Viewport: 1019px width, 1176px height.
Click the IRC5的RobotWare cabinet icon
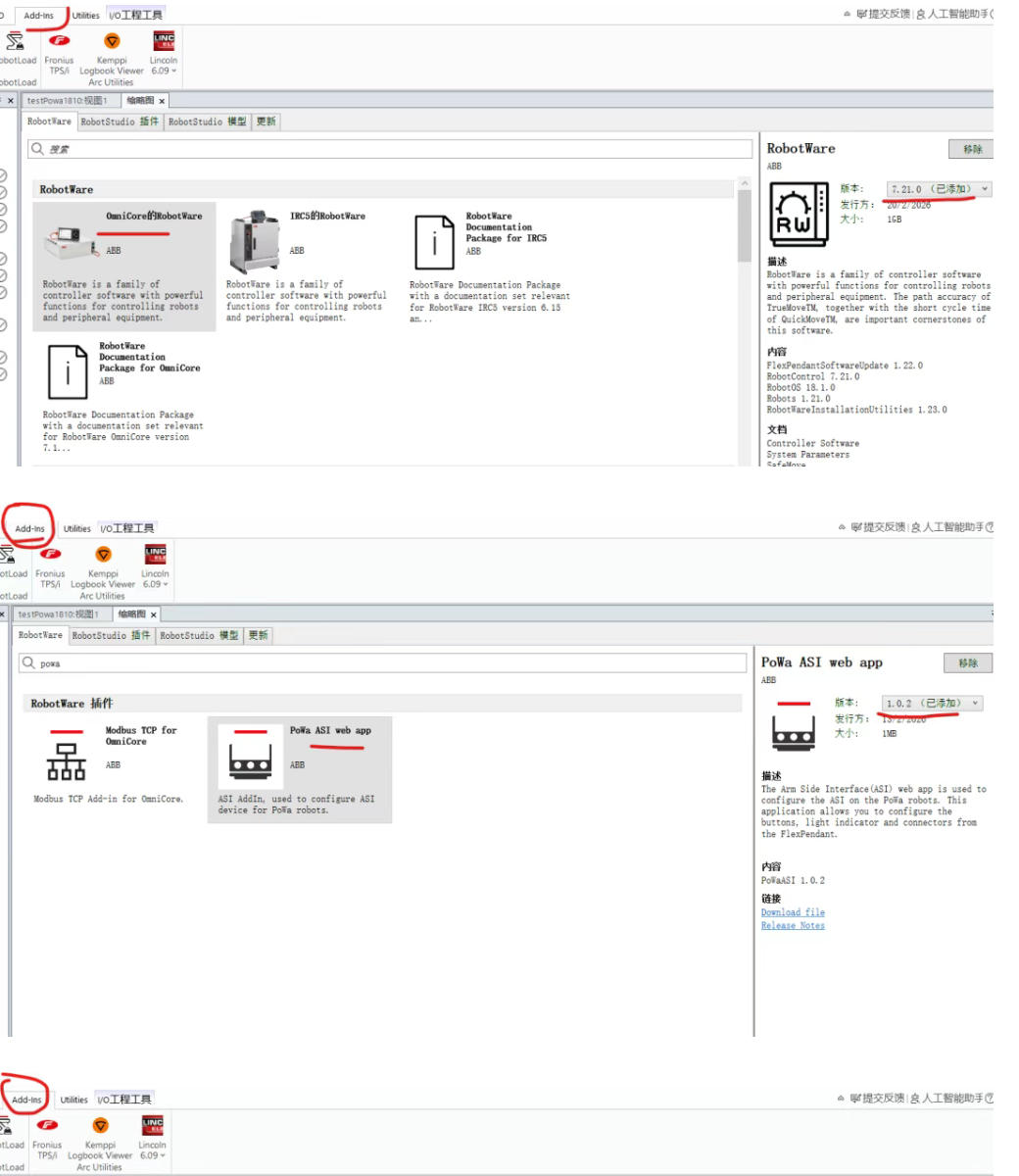pos(254,240)
